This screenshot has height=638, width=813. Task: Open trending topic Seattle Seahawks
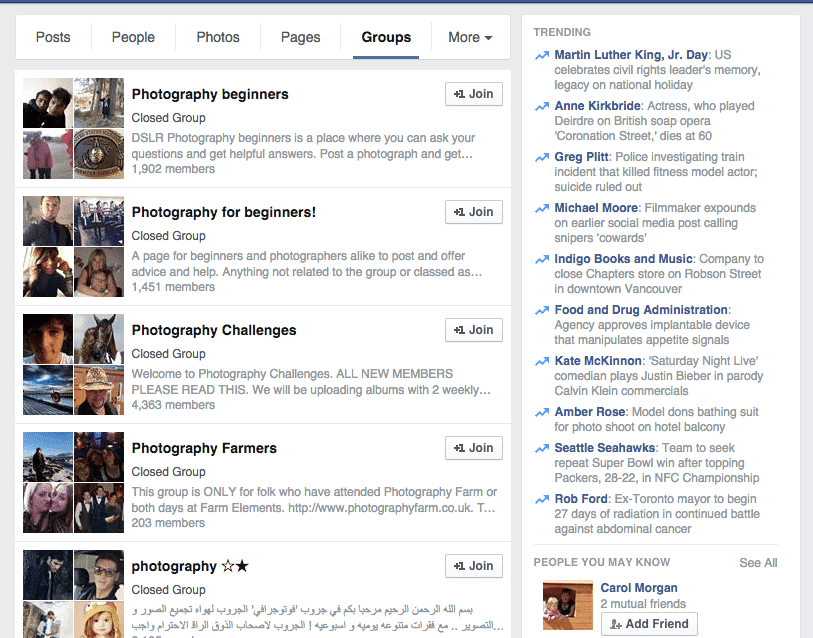click(605, 448)
